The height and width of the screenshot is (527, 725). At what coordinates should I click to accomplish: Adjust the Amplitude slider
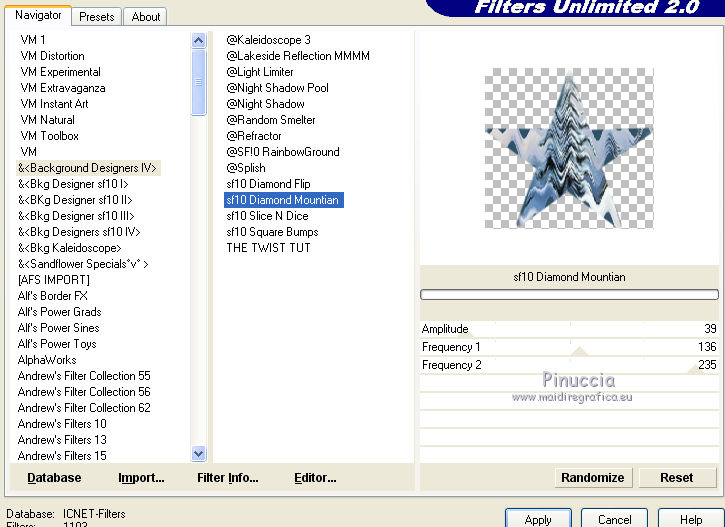[569, 329]
